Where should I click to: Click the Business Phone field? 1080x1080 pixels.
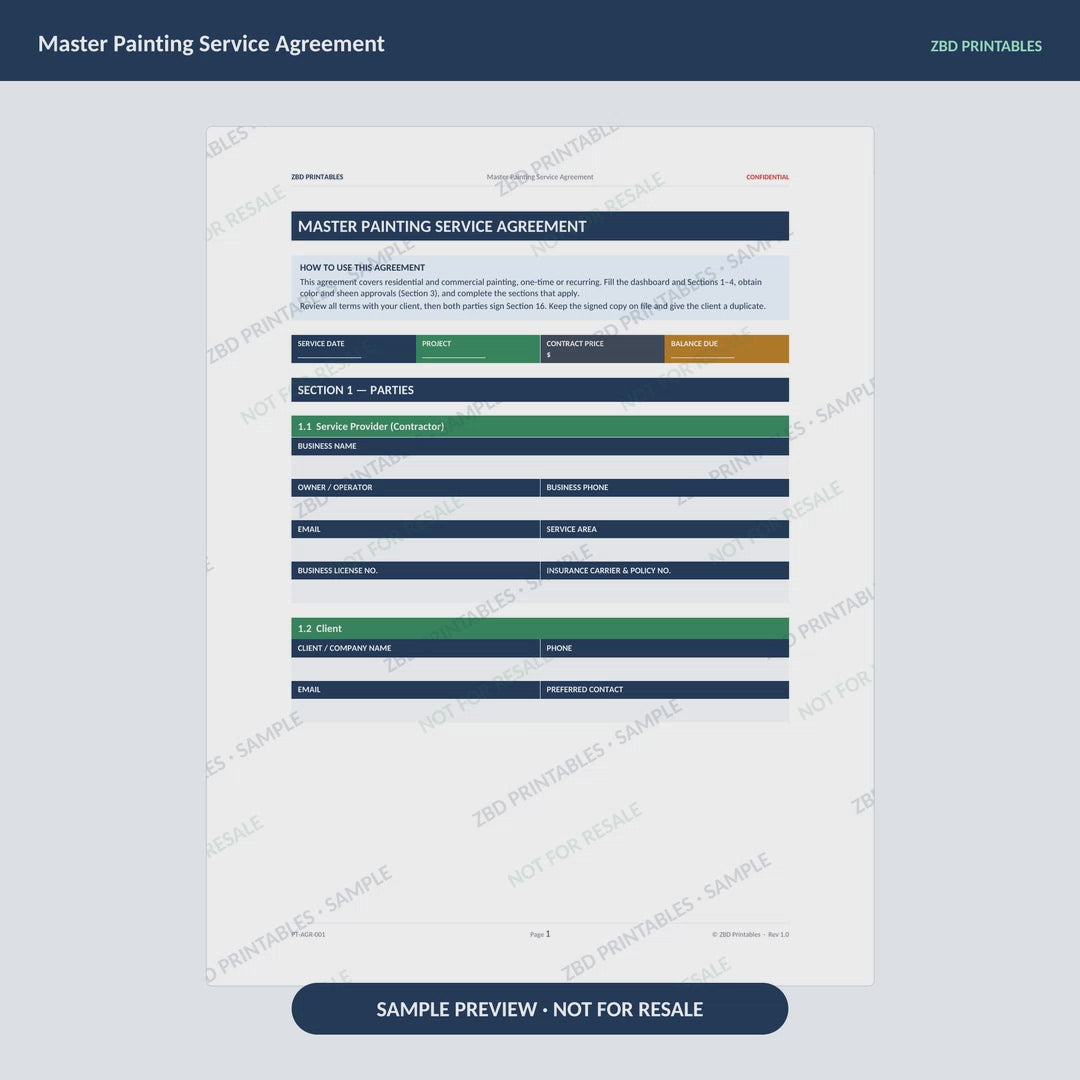665,508
